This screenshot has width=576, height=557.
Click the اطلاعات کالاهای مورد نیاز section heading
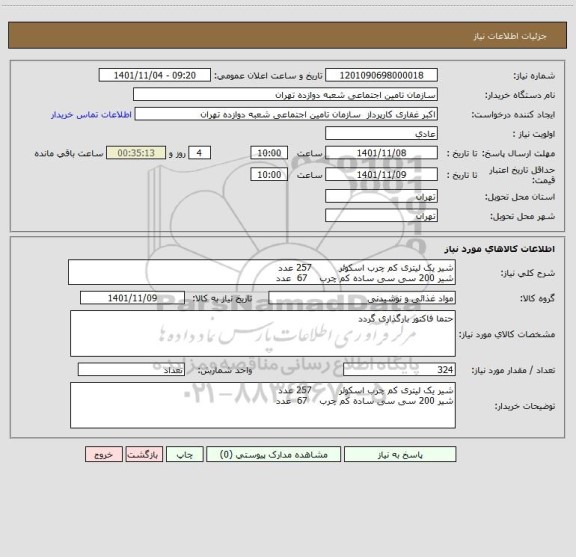[x=500, y=249]
